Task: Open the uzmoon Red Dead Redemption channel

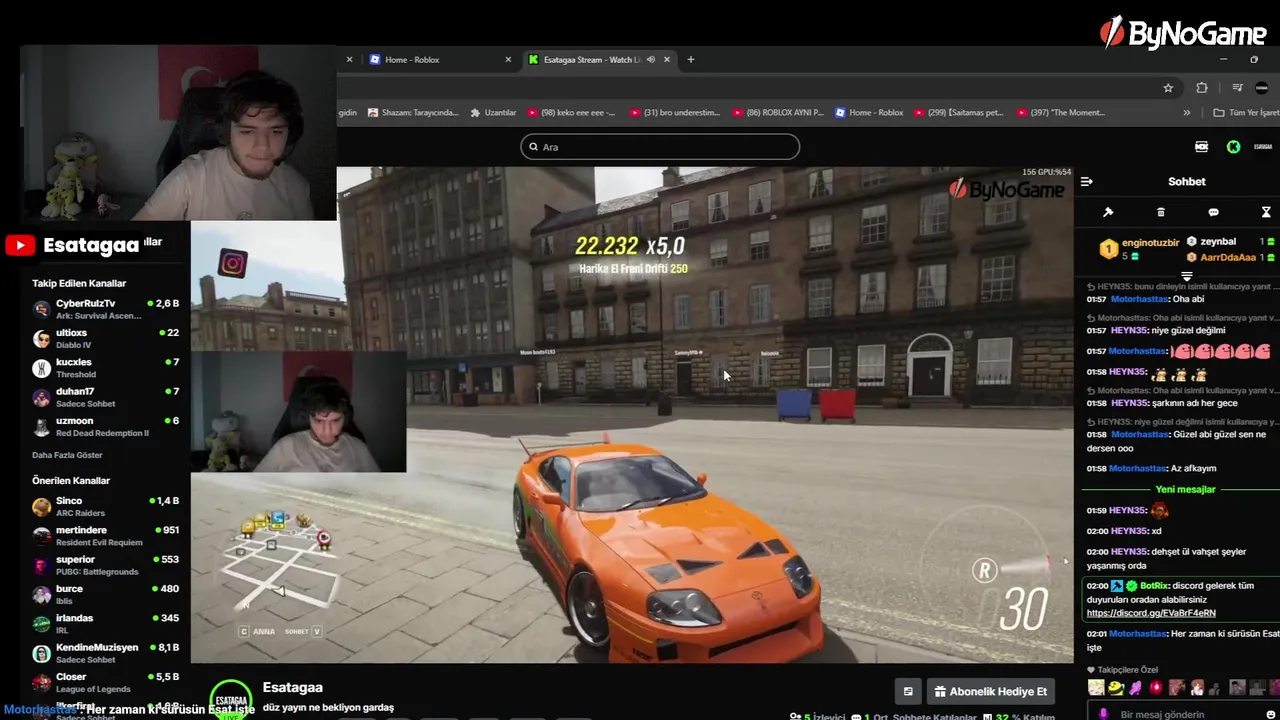Action: [105, 427]
